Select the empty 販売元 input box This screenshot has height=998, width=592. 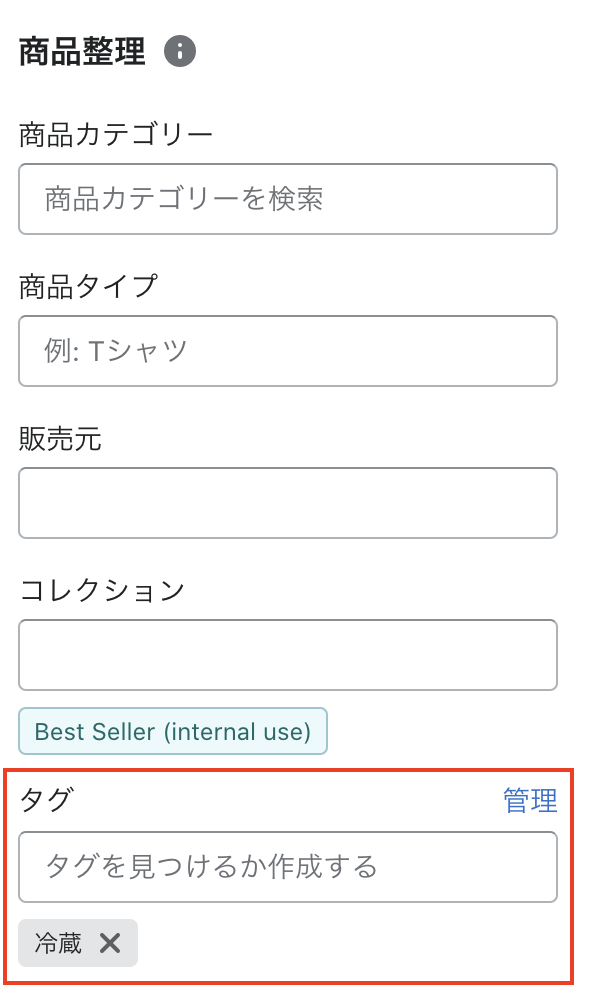288,503
